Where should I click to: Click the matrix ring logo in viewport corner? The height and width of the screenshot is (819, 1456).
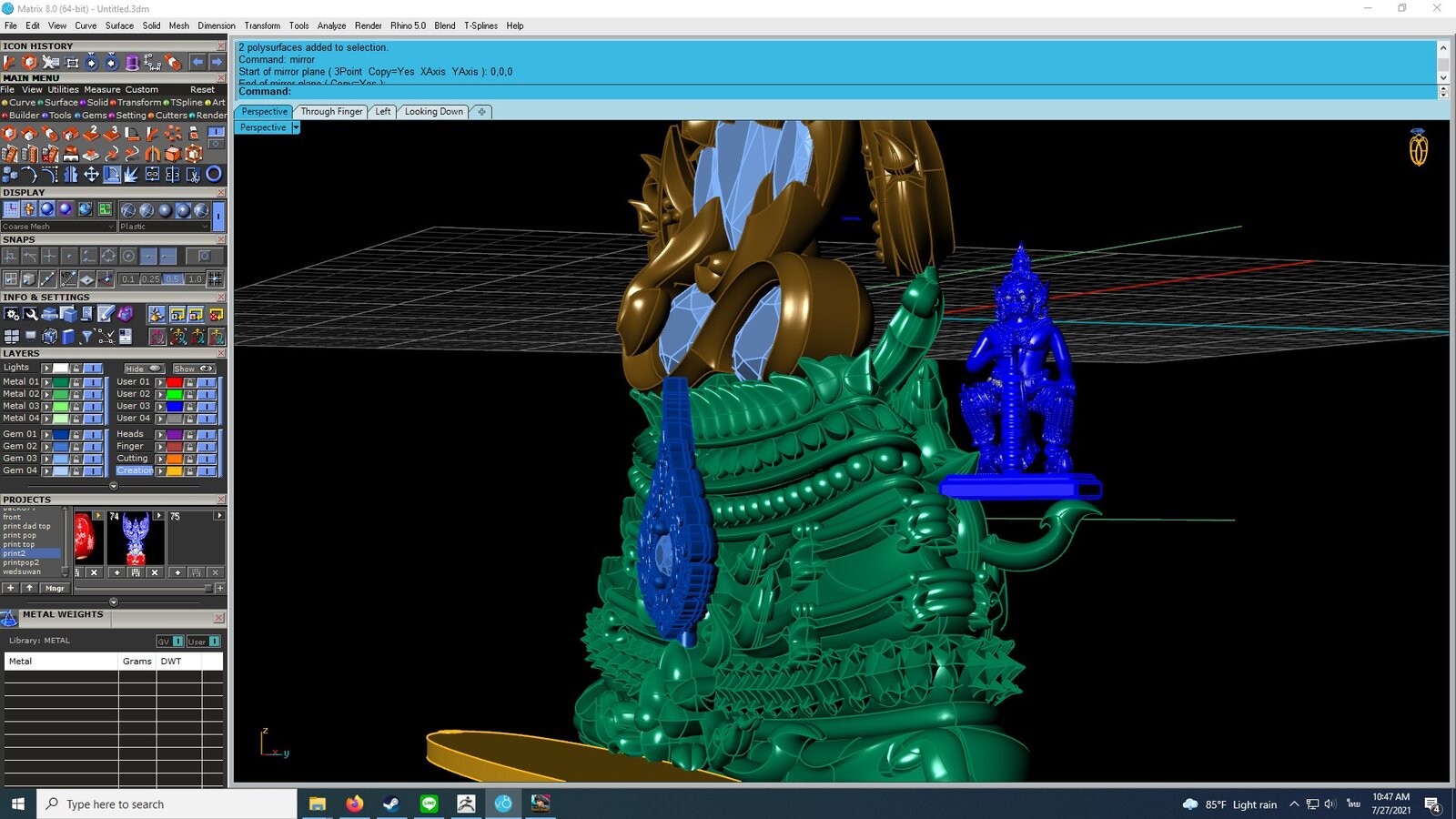[x=1419, y=147]
